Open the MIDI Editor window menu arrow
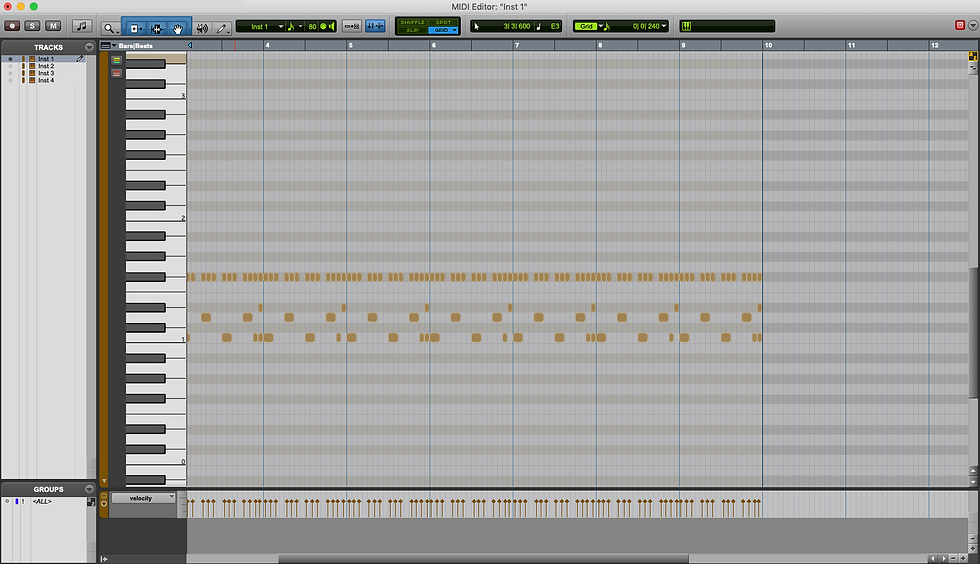Screen dimensions: 980x564 tap(973, 26)
